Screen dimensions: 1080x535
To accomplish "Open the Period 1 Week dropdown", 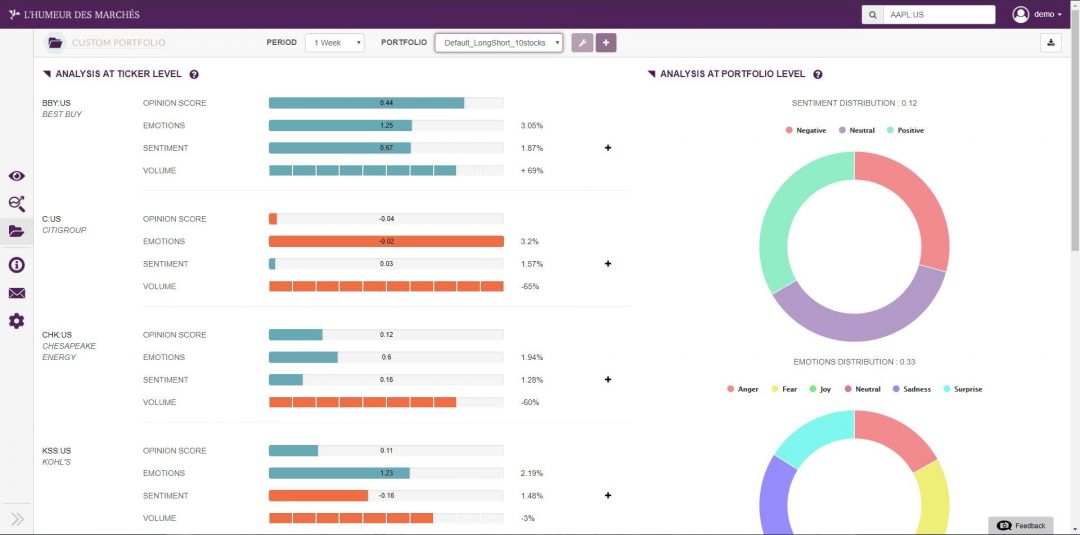I will (x=335, y=43).
